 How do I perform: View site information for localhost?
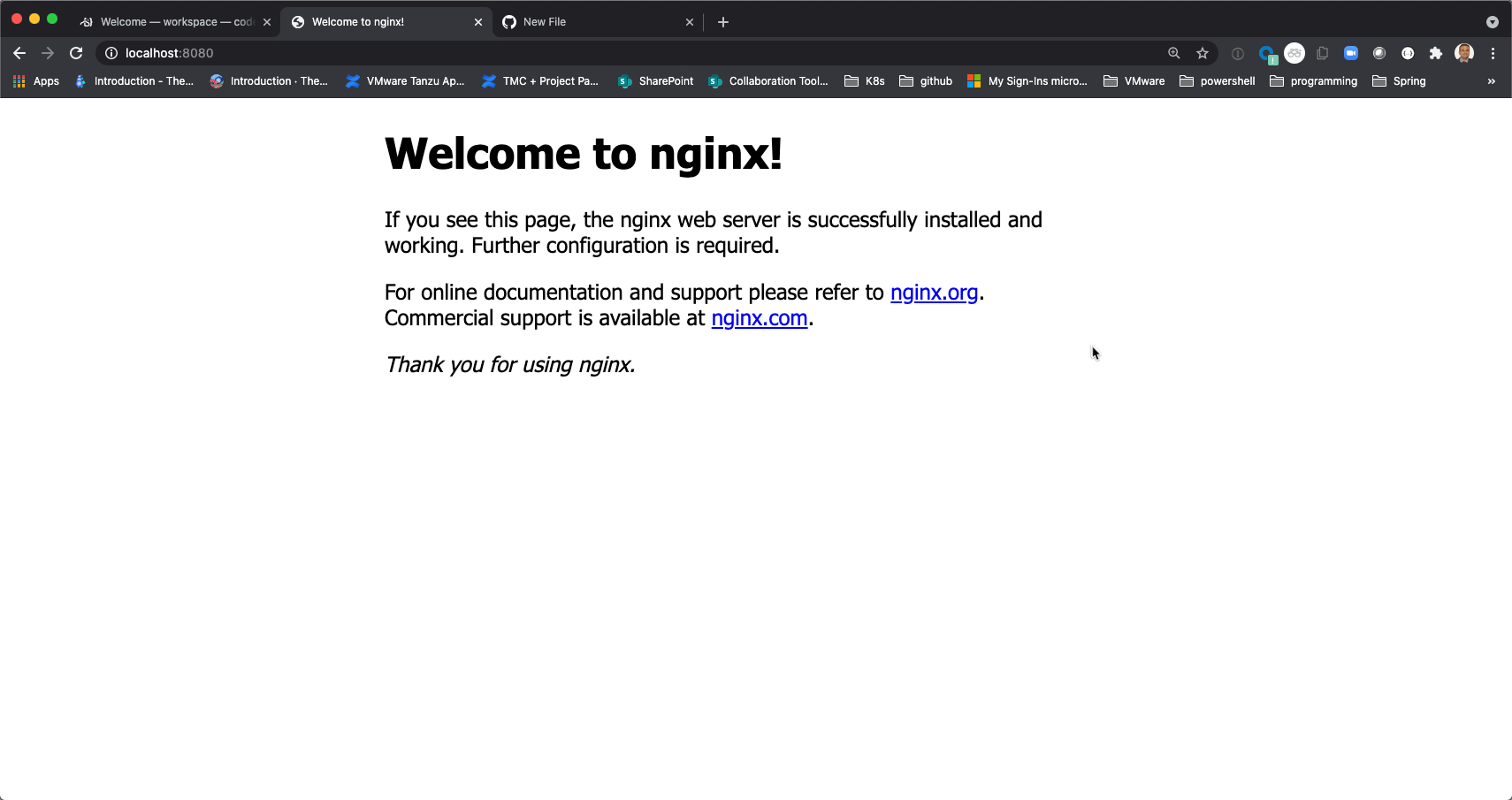tap(111, 53)
